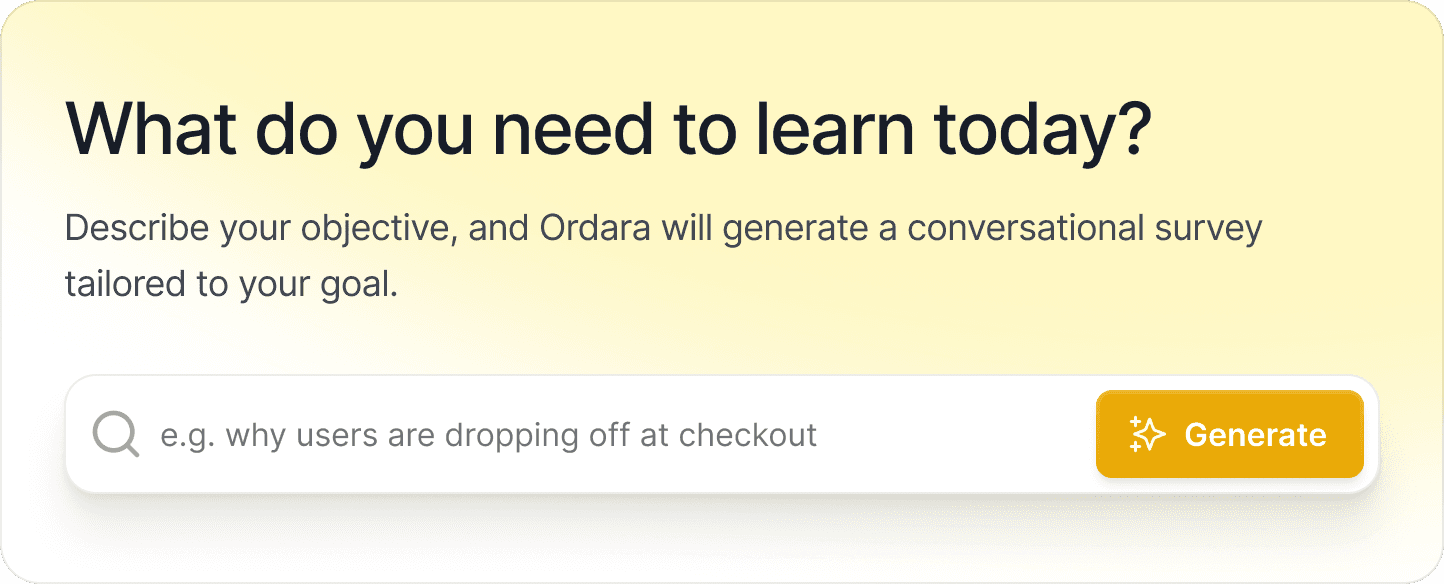This screenshot has height=584, width=1444.
Task: Click the word 'What' in the heading
Action: point(150,127)
